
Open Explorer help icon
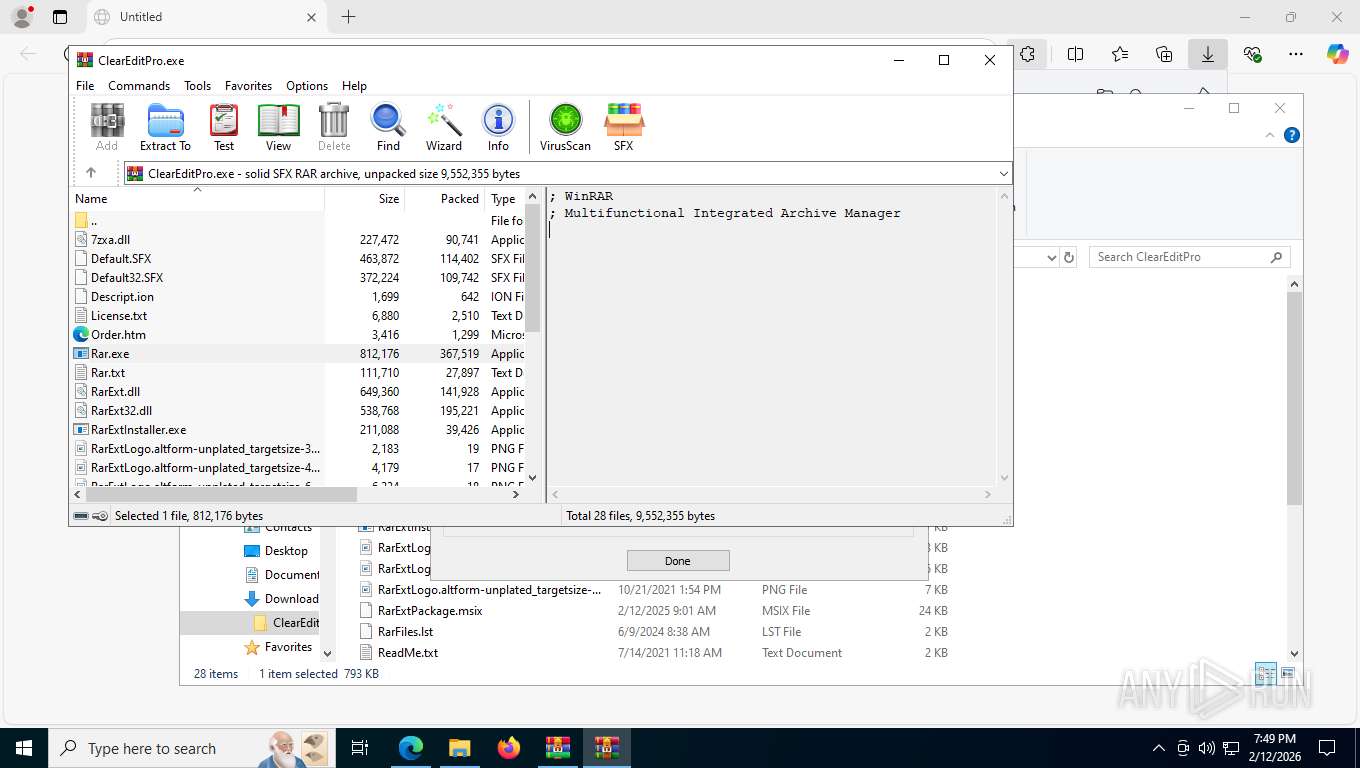[1292, 135]
